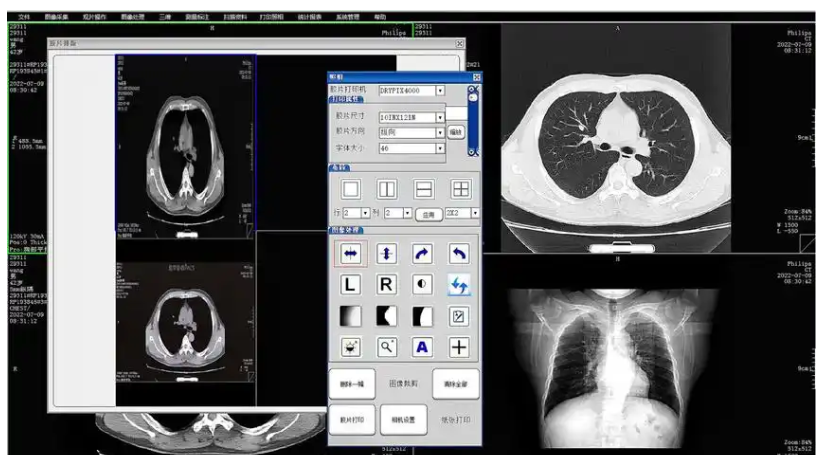Click the camera settings button
Screen dimensions: 820x455
point(403,420)
